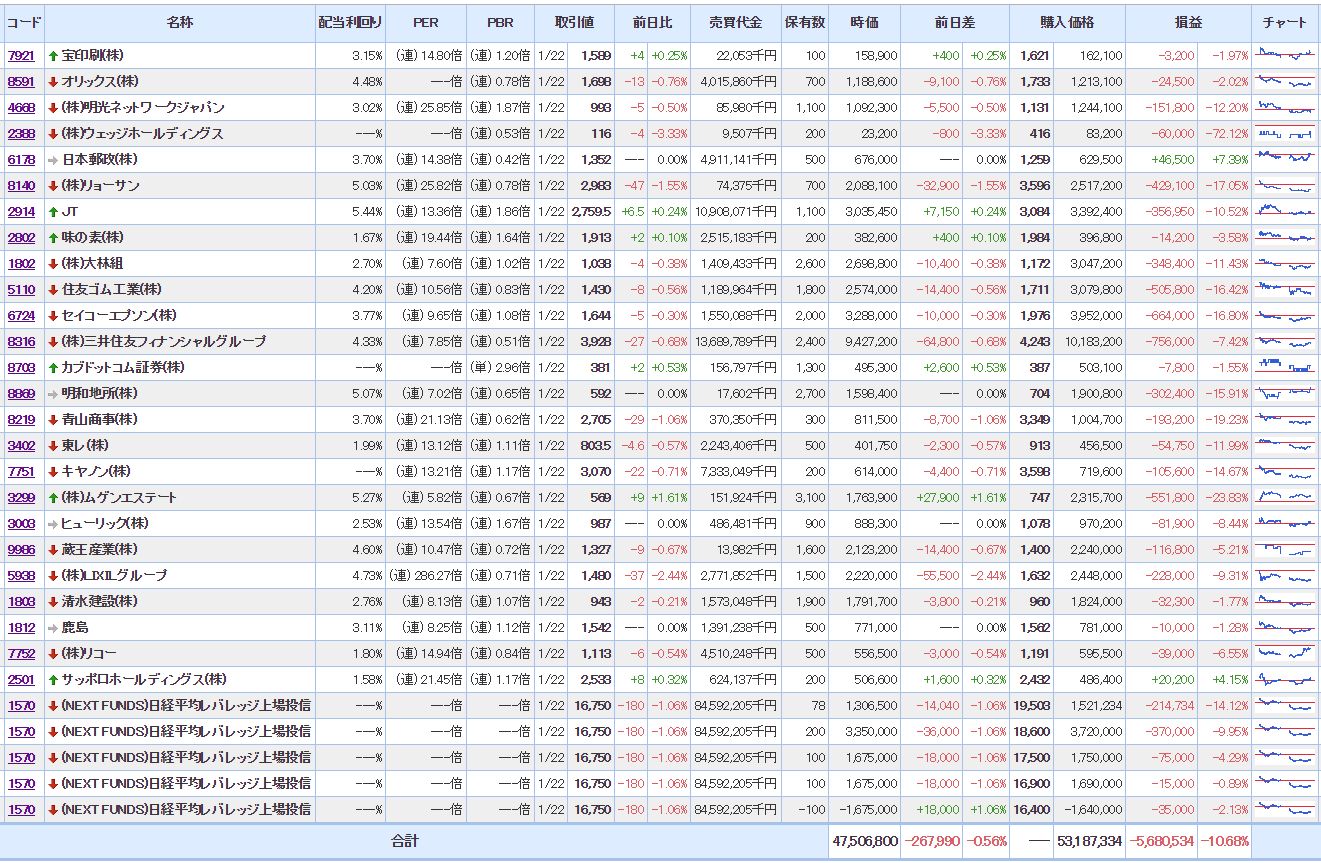Viewport: 1321px width, 863px height.
Task: Open stock code link 5938
Action: [x=21, y=575]
